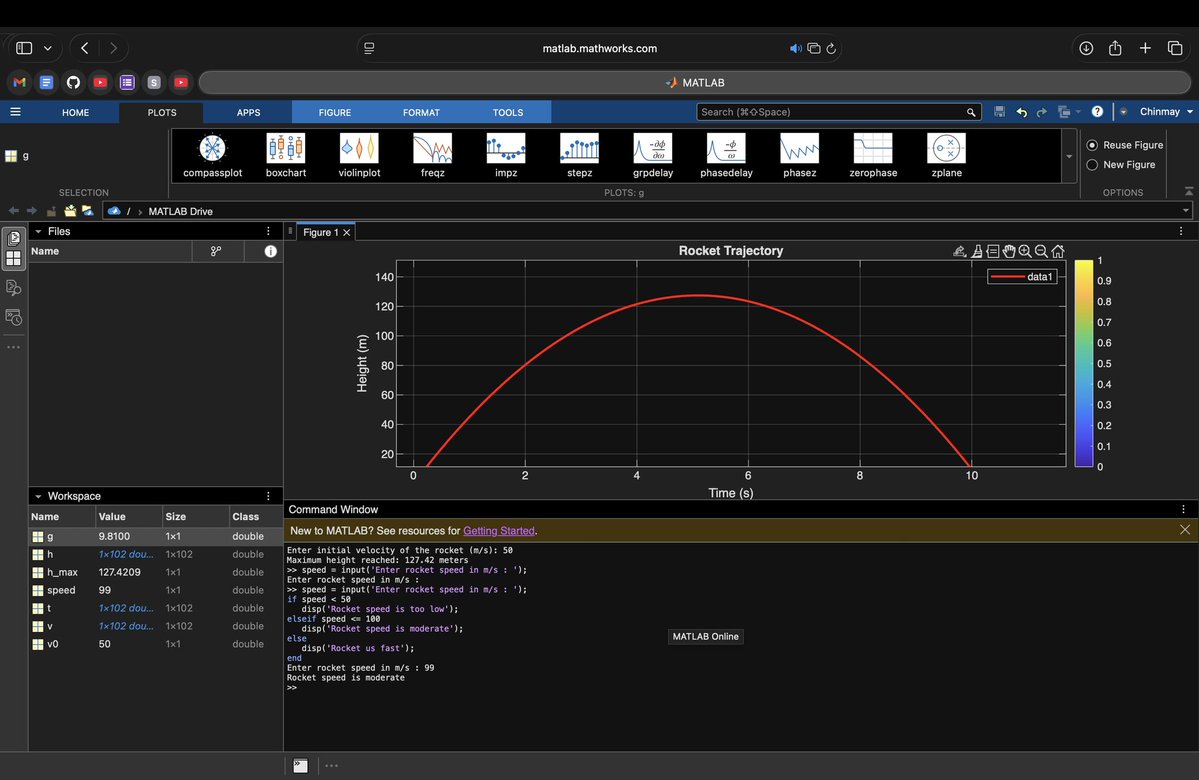1199x780 pixels.
Task: Go up one folder level
Action: 51,211
